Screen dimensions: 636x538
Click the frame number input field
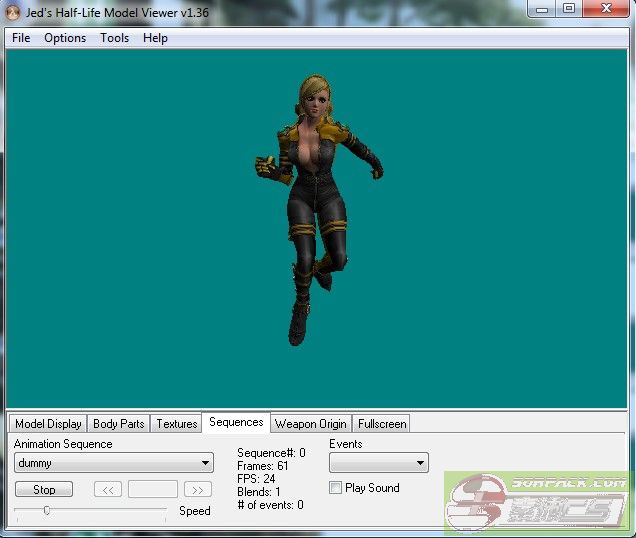(153, 489)
